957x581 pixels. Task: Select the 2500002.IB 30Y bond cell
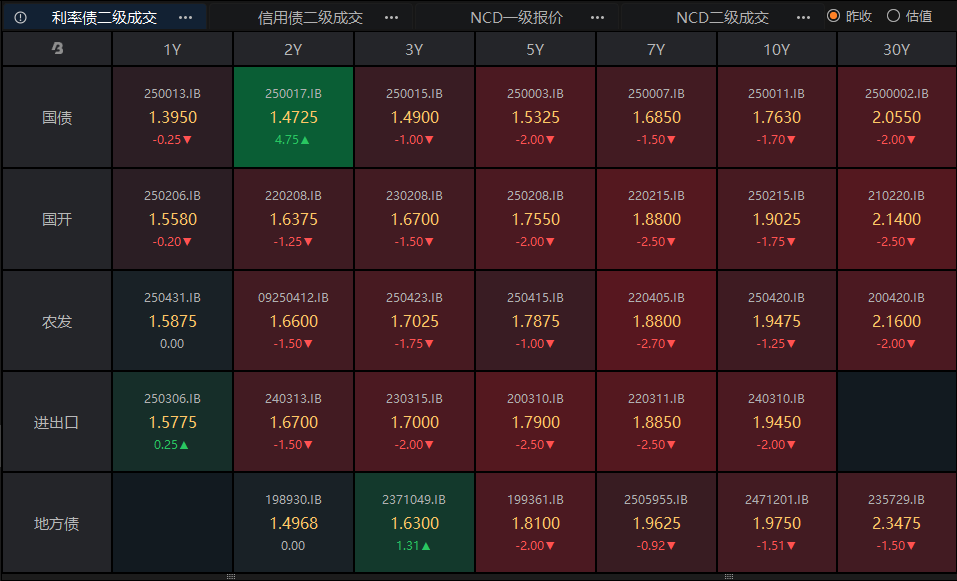click(x=897, y=117)
